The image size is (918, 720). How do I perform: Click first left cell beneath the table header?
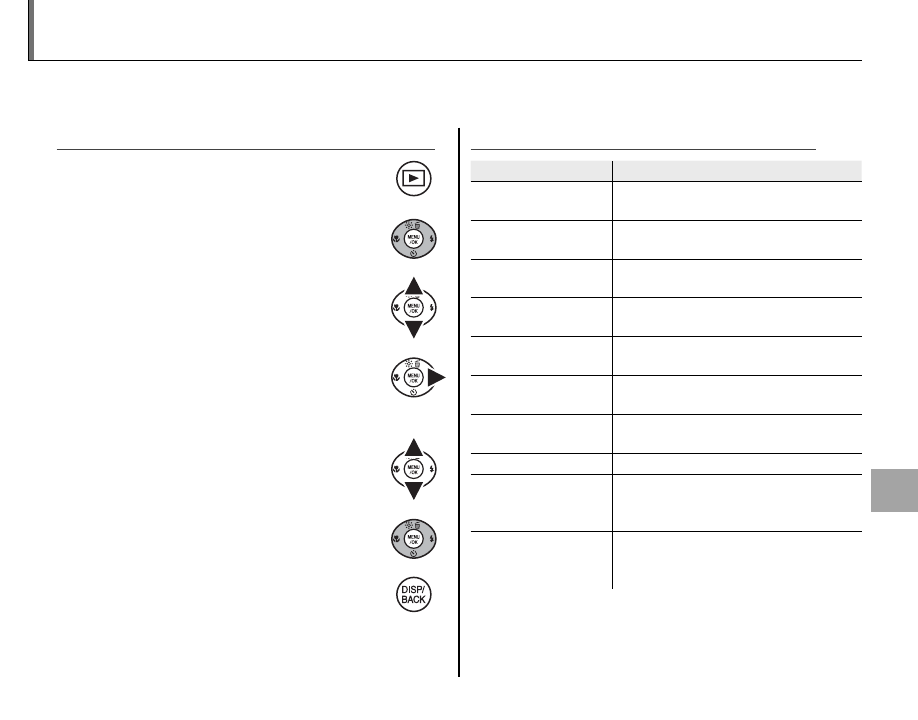click(x=541, y=200)
